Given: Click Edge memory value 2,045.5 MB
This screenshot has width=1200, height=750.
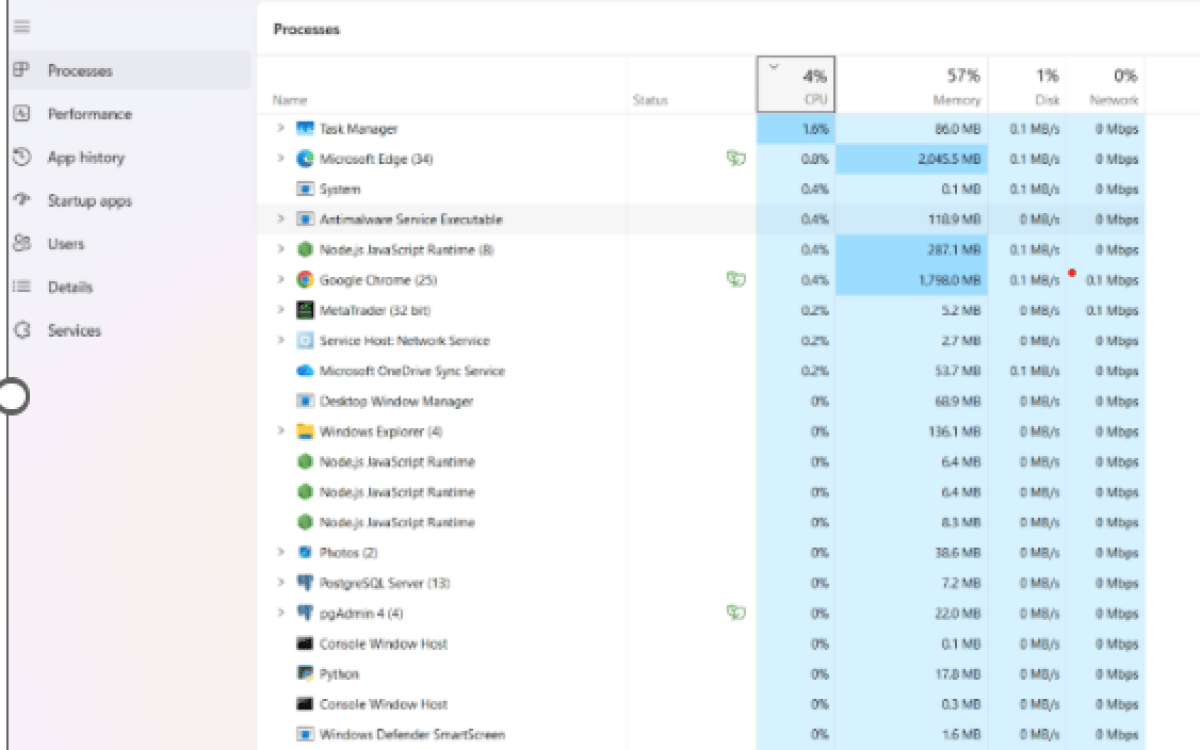Looking at the screenshot, I should pyautogui.click(x=950, y=159).
